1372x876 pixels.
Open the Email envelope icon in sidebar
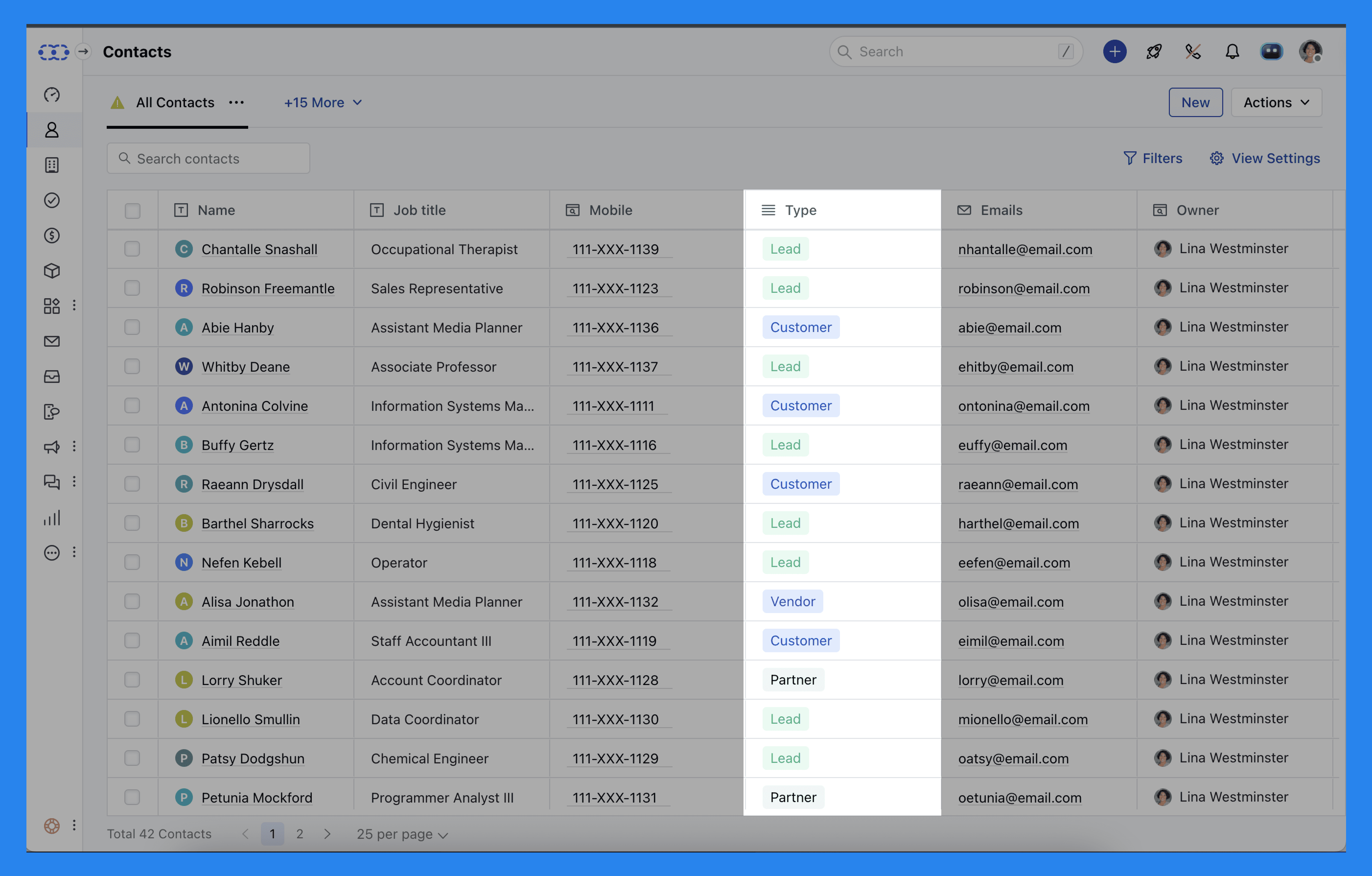[52, 341]
